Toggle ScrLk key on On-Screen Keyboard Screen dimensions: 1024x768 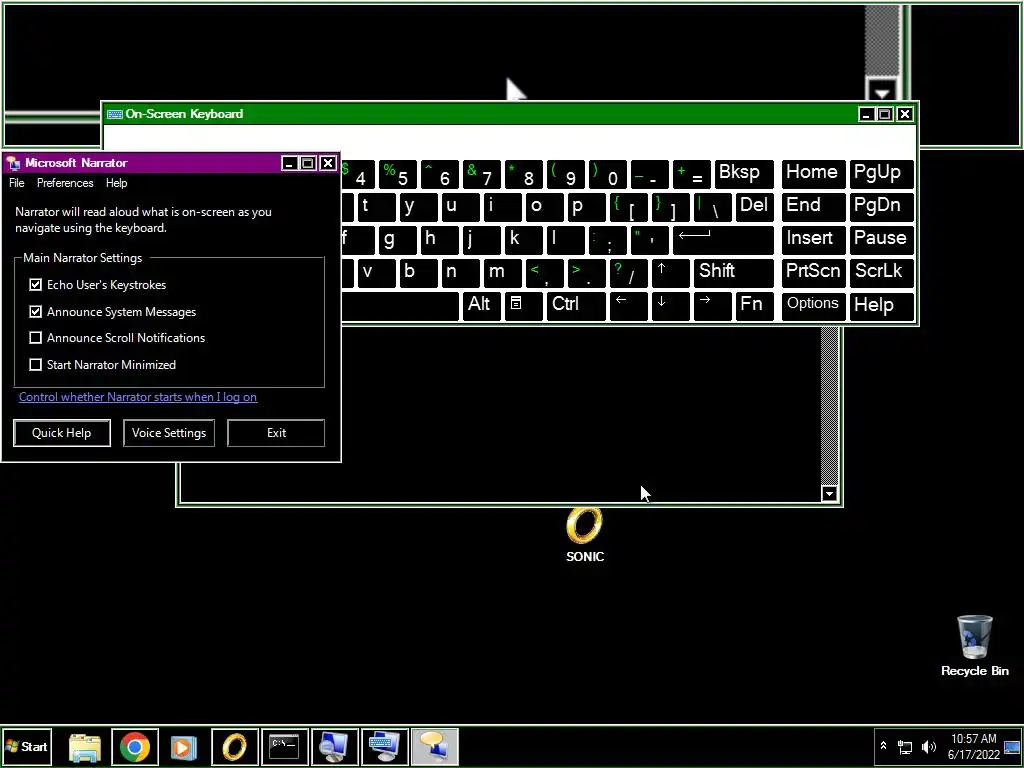tap(882, 272)
